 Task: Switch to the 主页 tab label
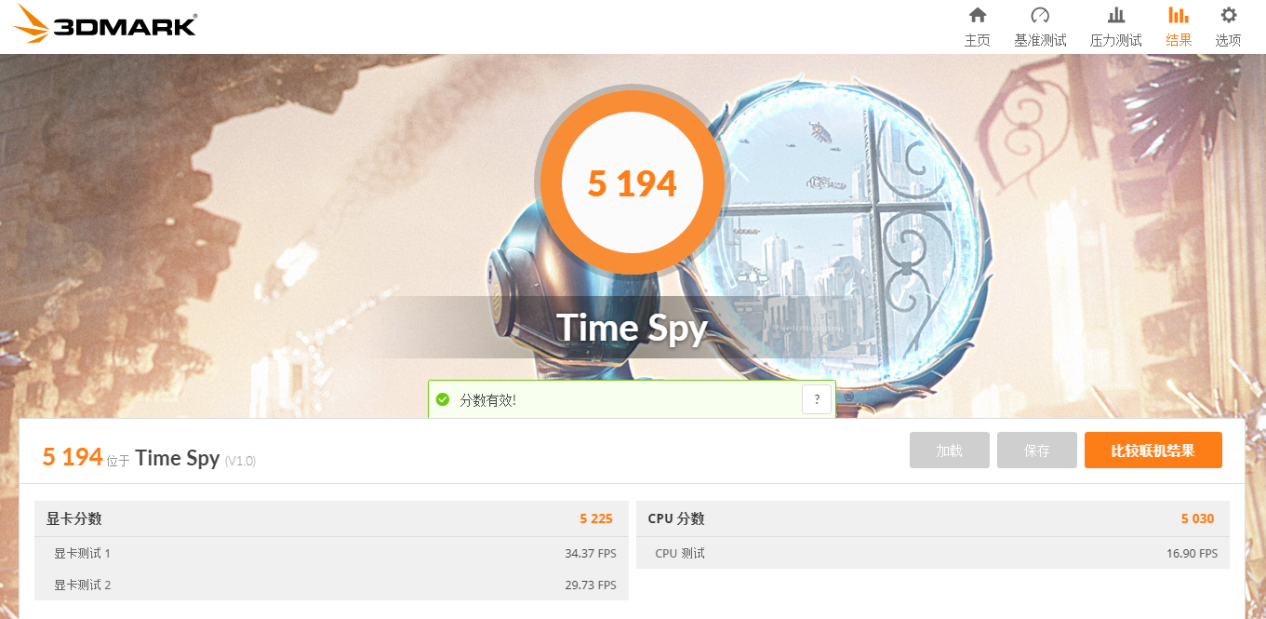tap(977, 40)
